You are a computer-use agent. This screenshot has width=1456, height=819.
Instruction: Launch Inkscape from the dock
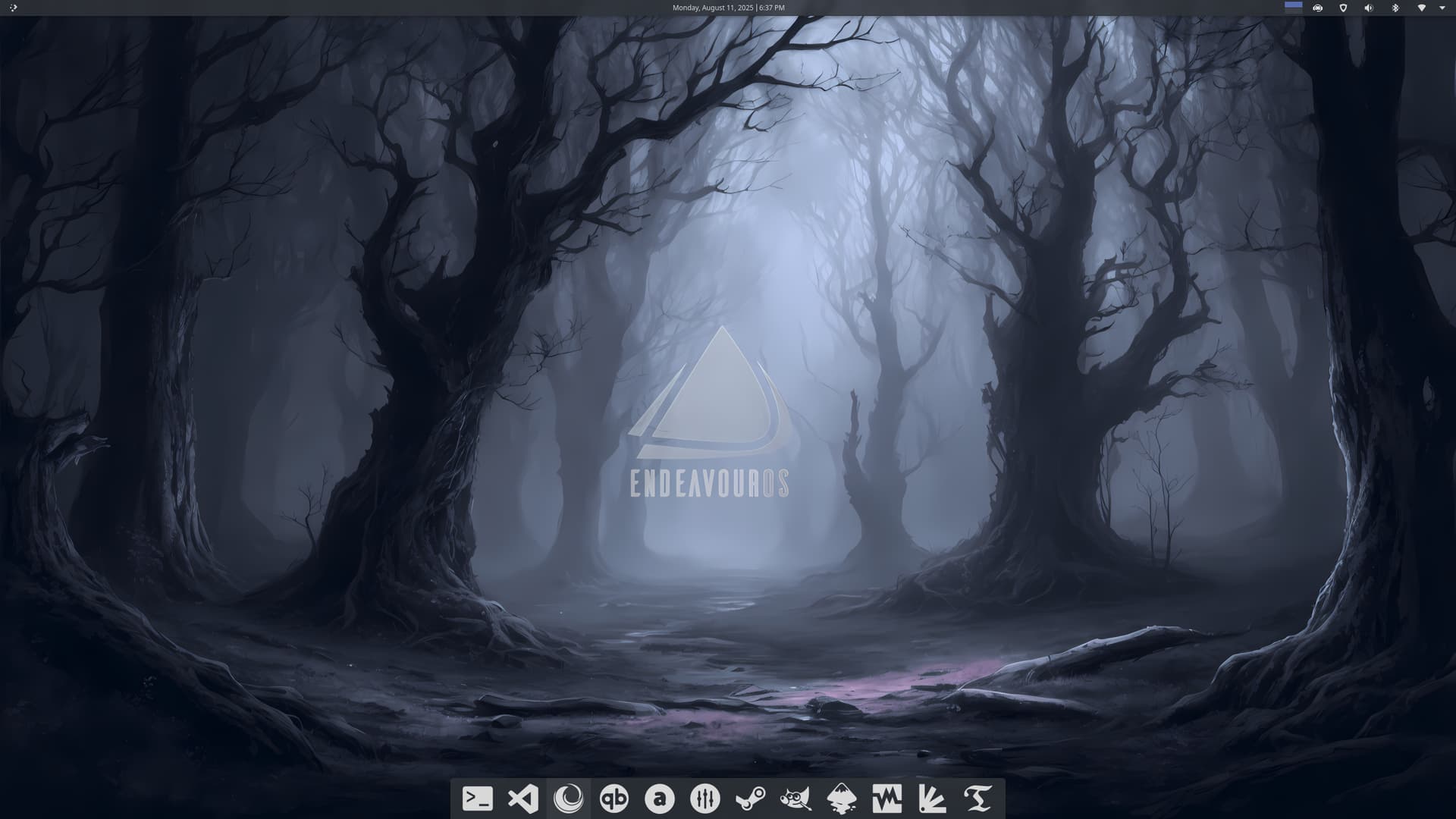(842, 799)
